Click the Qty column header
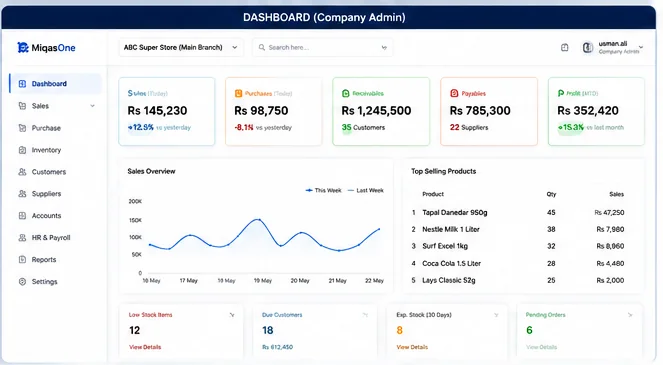Viewport: 663px width, 365px height. (551, 194)
